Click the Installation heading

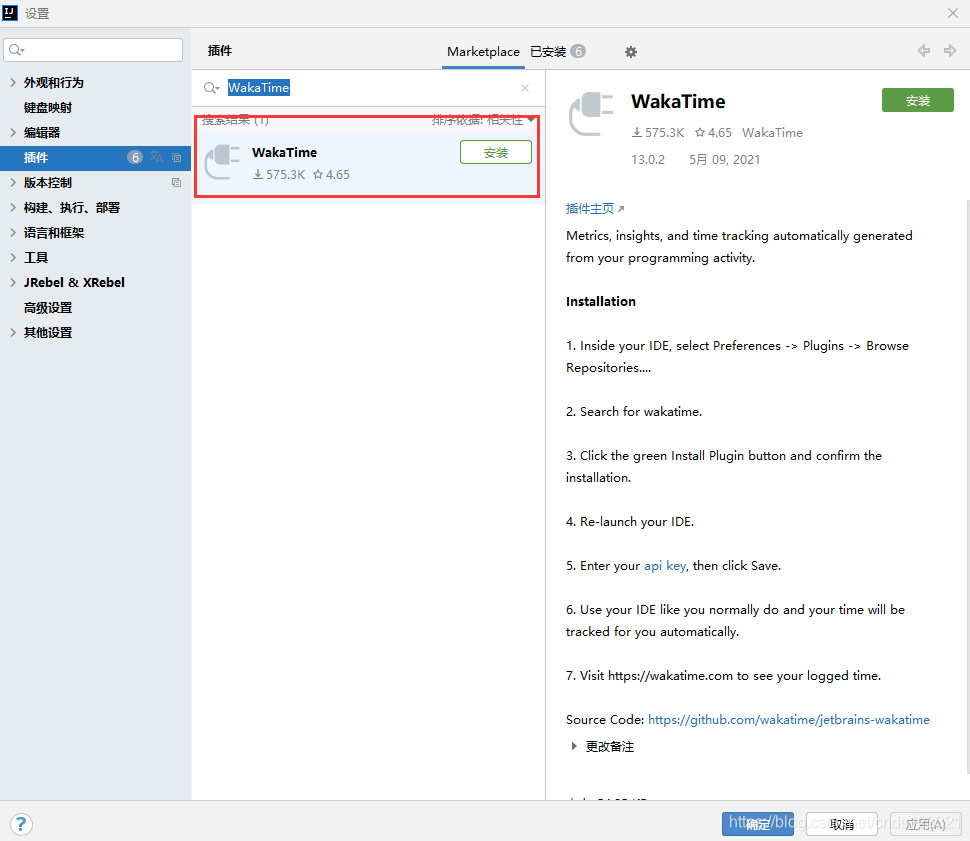click(x=601, y=301)
